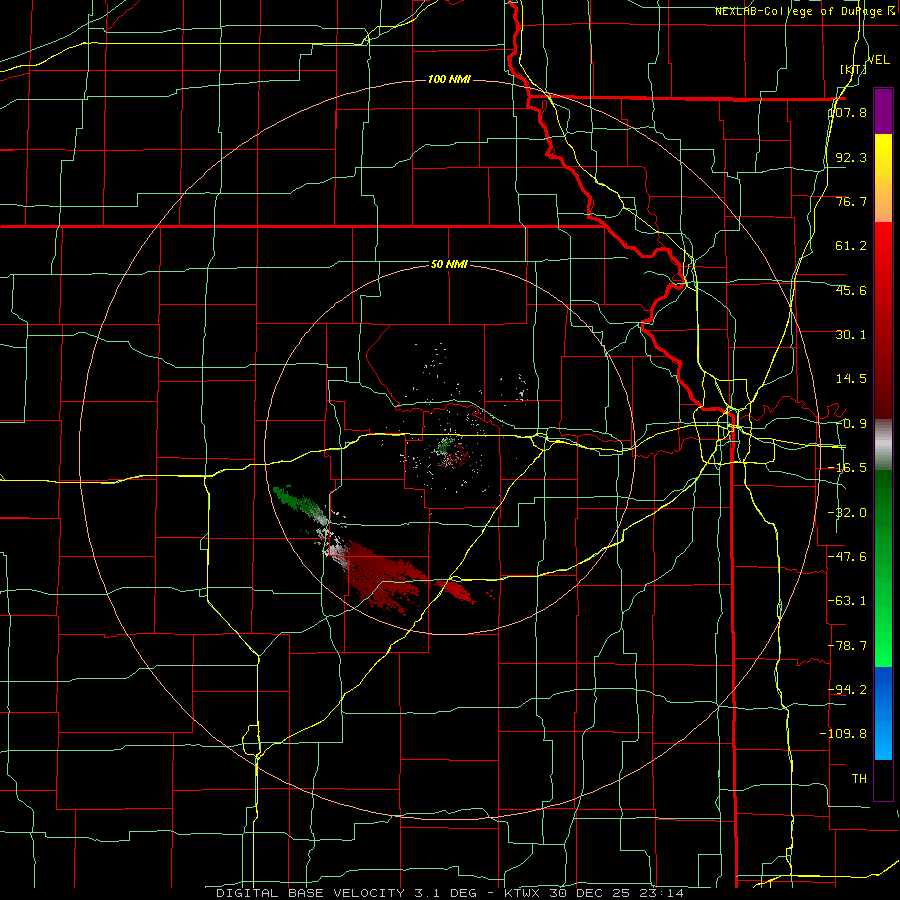This screenshot has width=900, height=900.
Task: Click the small green echo at radar center
Action: pos(444,444)
